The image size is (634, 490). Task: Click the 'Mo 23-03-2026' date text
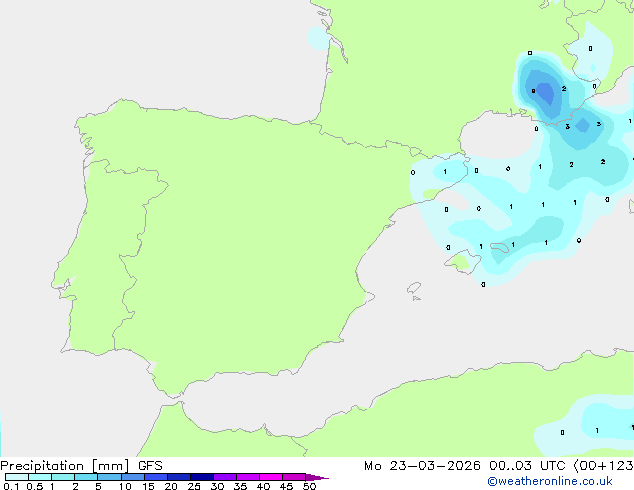(422, 466)
